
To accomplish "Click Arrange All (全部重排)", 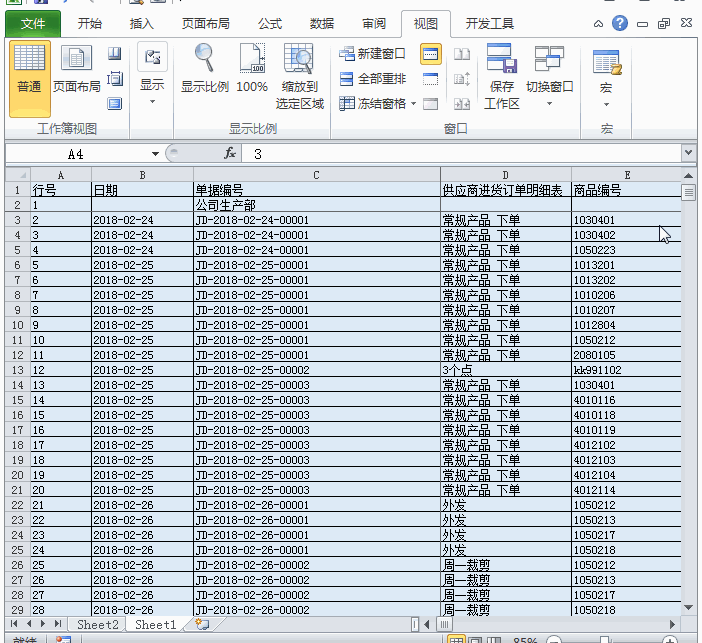I will 372,79.
